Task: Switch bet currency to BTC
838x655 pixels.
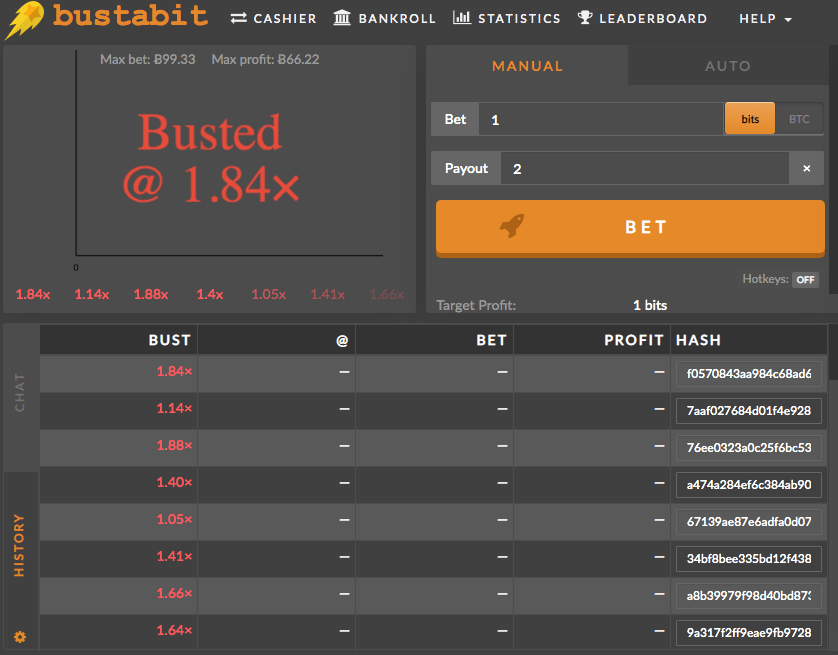Action: [799, 118]
